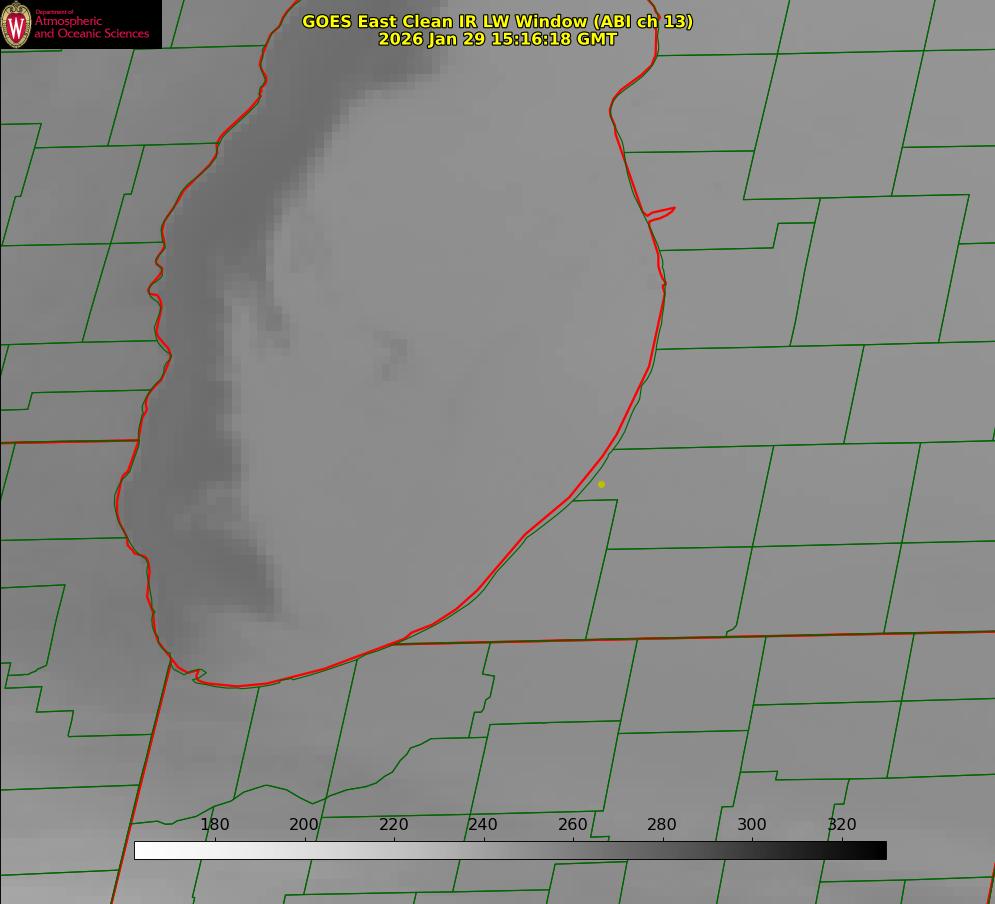Click the mid-gray center of the colorbar
Image resolution: width=995 pixels, height=904 pixels.
tap(510, 850)
